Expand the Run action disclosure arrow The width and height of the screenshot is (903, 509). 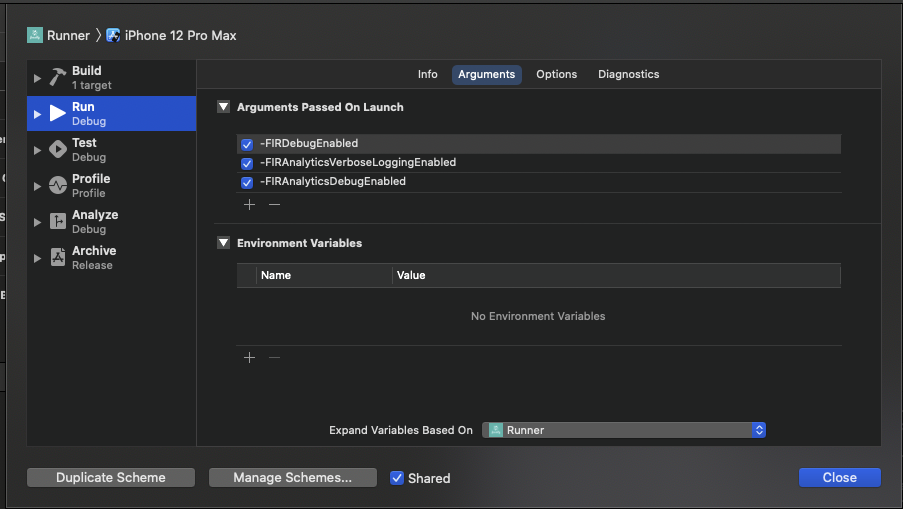point(37,114)
